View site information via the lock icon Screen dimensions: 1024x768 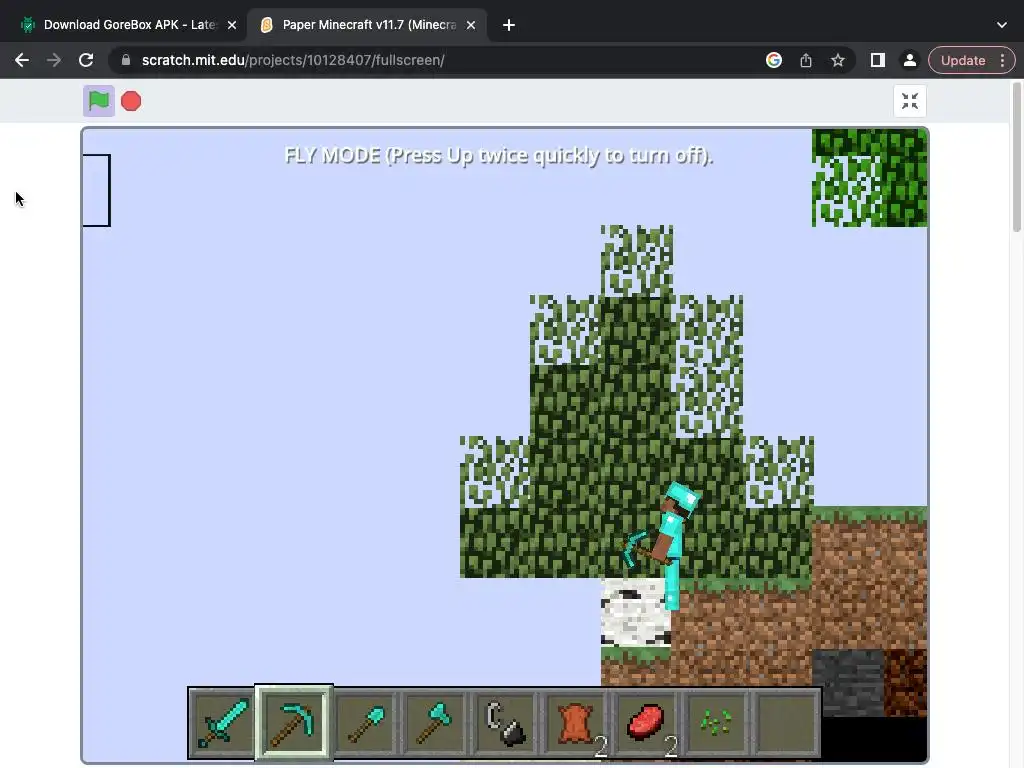click(126, 60)
